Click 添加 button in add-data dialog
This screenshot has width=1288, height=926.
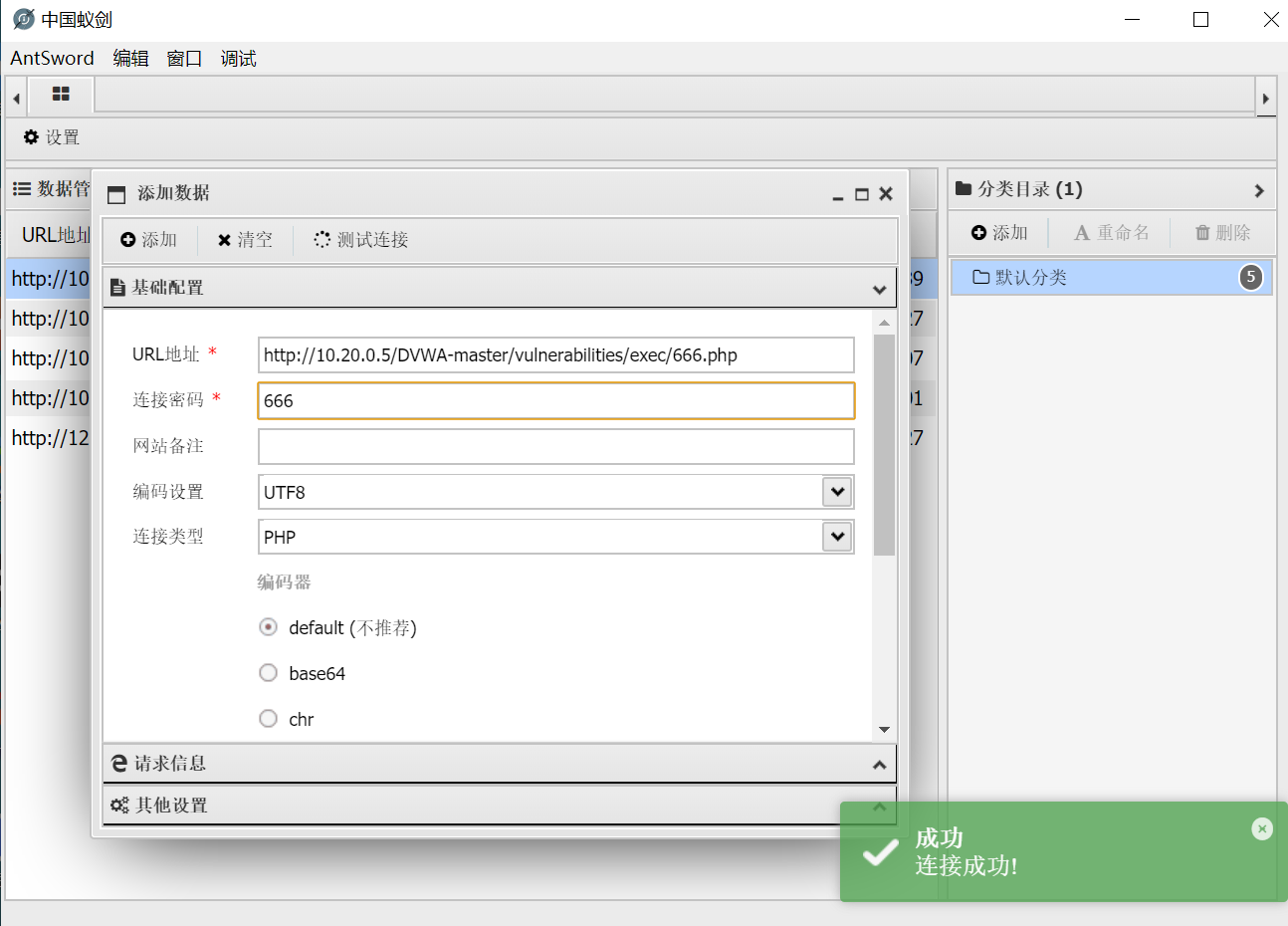[x=148, y=239]
